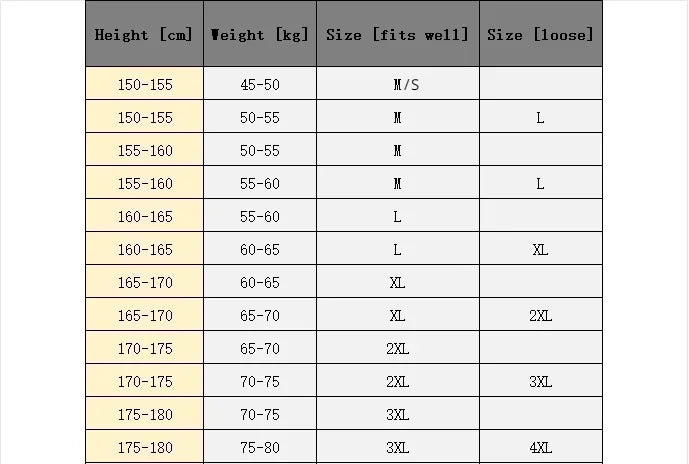Screen dimensions: 689x464
Task: Select the 3XL loose size cell
Action: (x=541, y=381)
